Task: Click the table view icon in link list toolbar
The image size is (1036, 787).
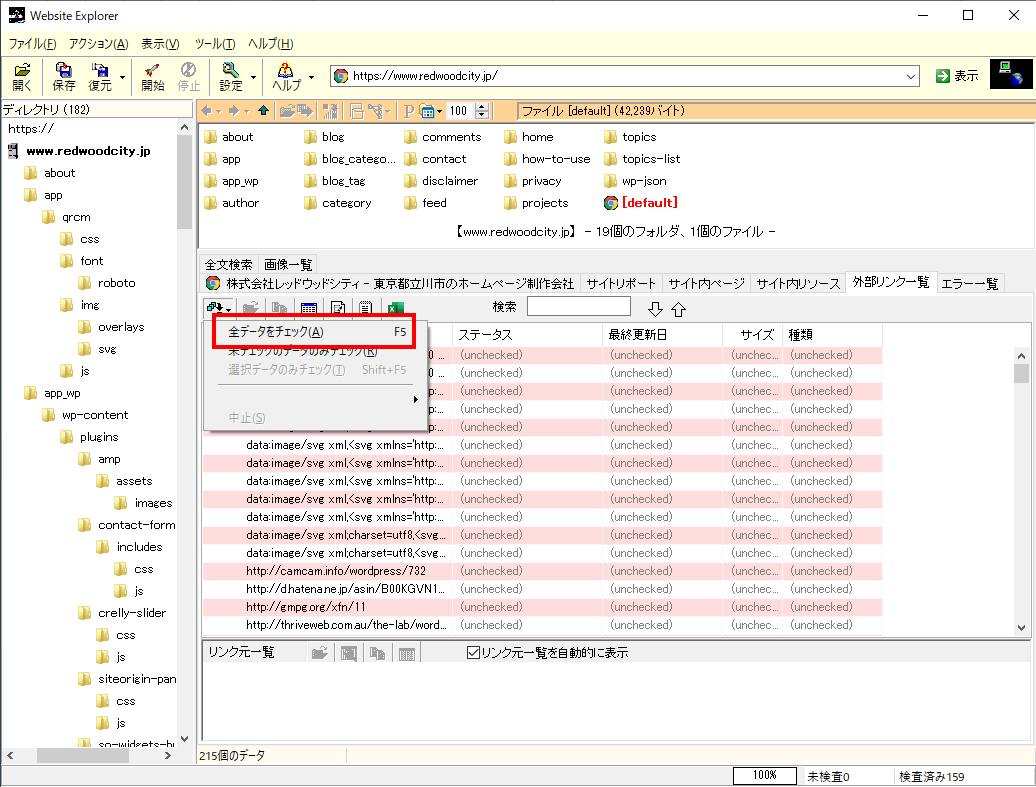Action: pos(309,308)
